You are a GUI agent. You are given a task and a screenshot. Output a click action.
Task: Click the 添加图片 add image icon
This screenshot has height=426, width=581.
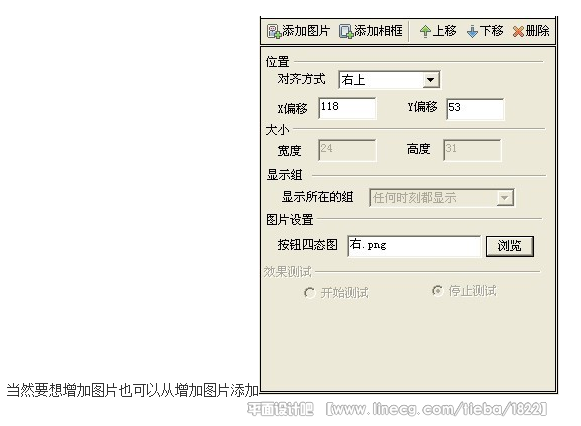274,31
